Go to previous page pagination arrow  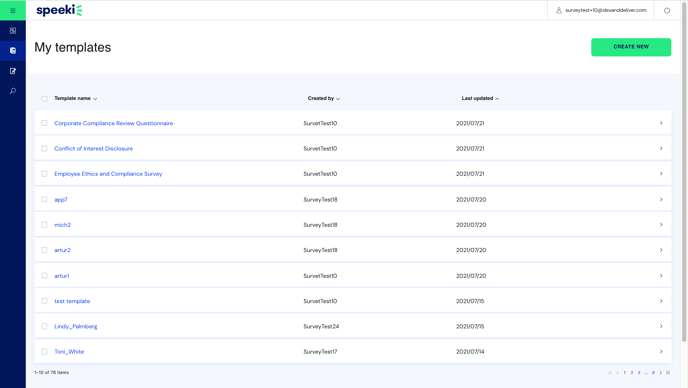coord(617,373)
